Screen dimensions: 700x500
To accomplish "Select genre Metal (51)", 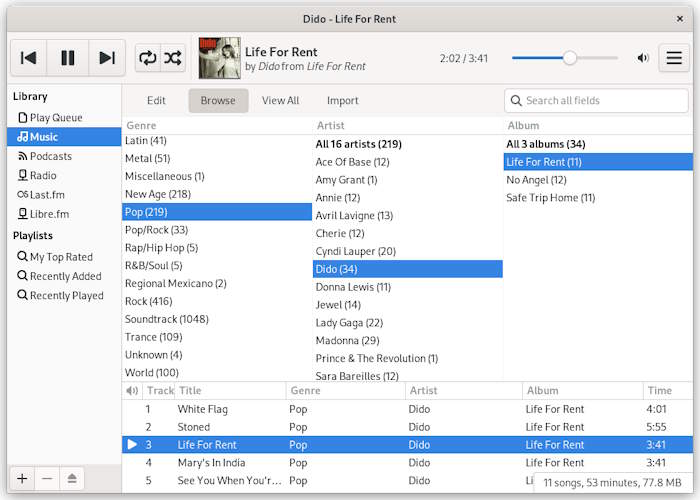I will (217, 158).
